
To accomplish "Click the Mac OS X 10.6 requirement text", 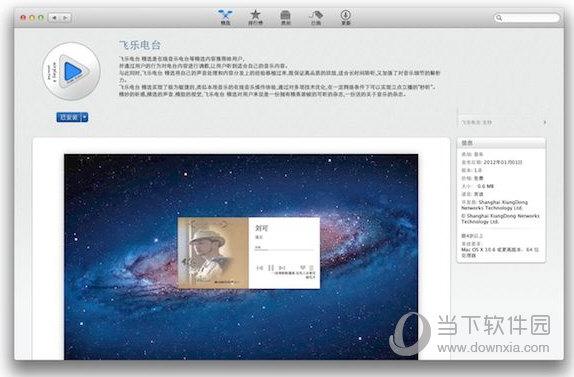I will [x=500, y=252].
